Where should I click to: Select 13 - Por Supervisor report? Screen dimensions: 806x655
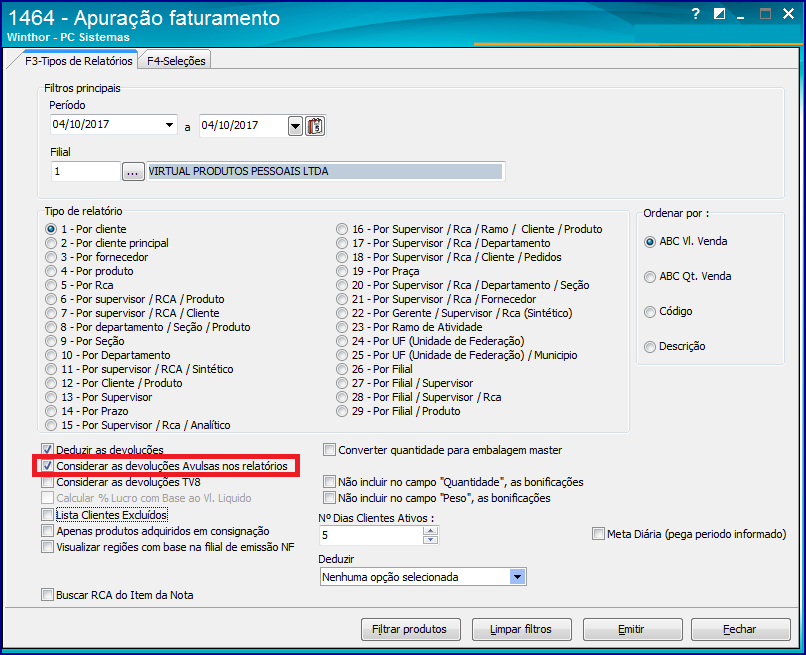pos(51,397)
